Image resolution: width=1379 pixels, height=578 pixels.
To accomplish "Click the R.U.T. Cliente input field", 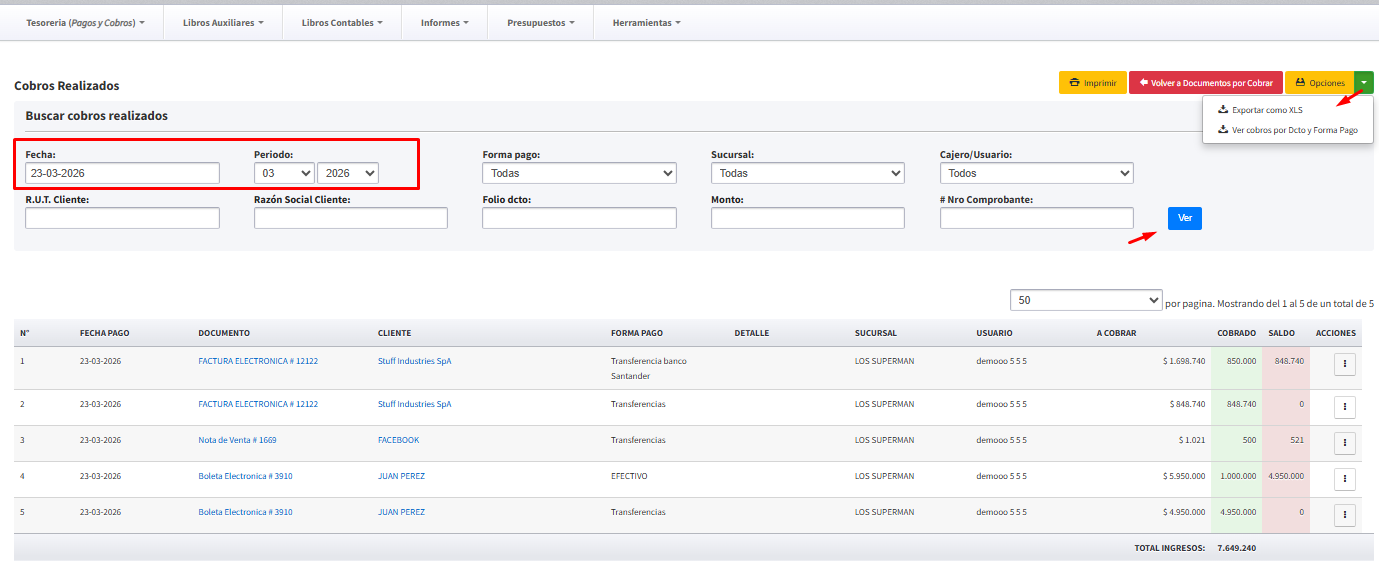I will coord(122,218).
